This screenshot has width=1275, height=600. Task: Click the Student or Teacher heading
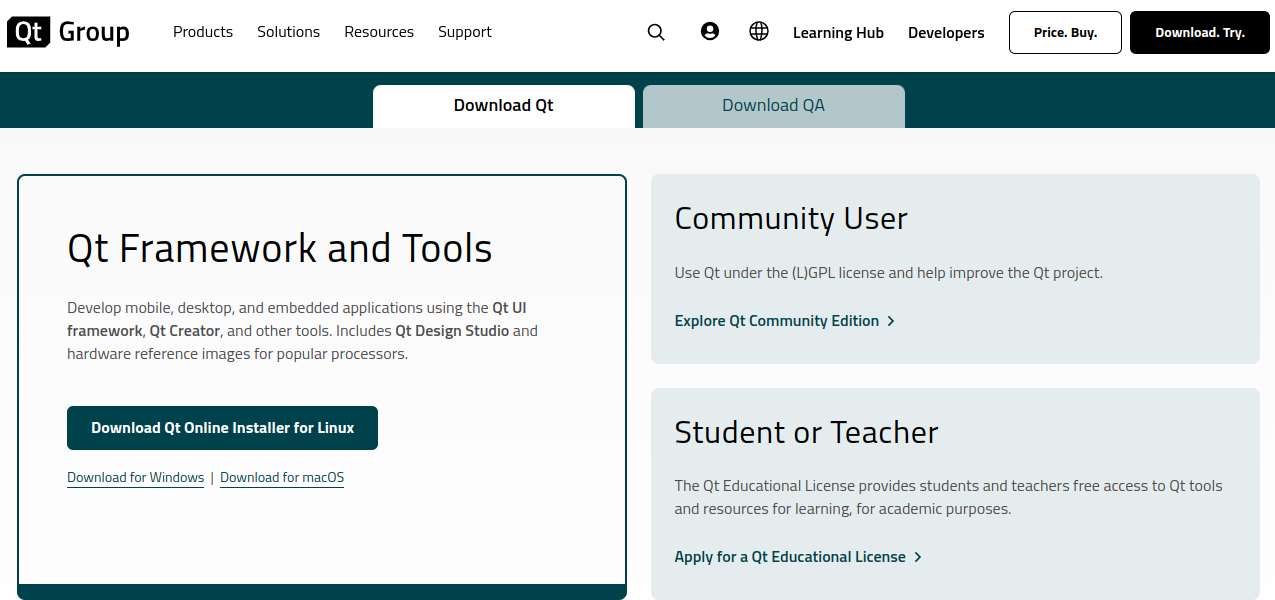[x=806, y=432]
